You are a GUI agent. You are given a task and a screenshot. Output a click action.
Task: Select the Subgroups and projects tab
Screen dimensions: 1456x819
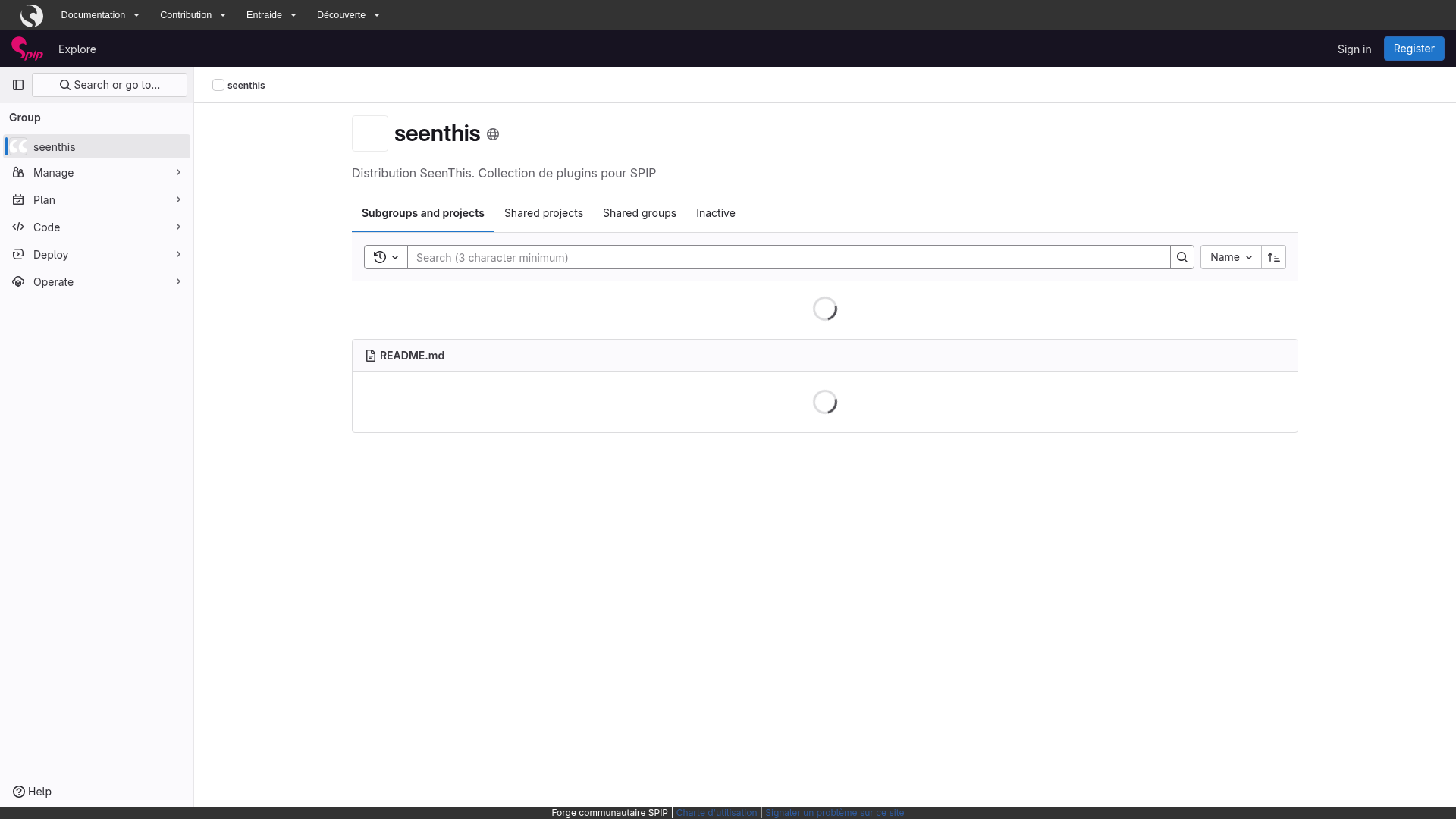pyautogui.click(x=422, y=213)
